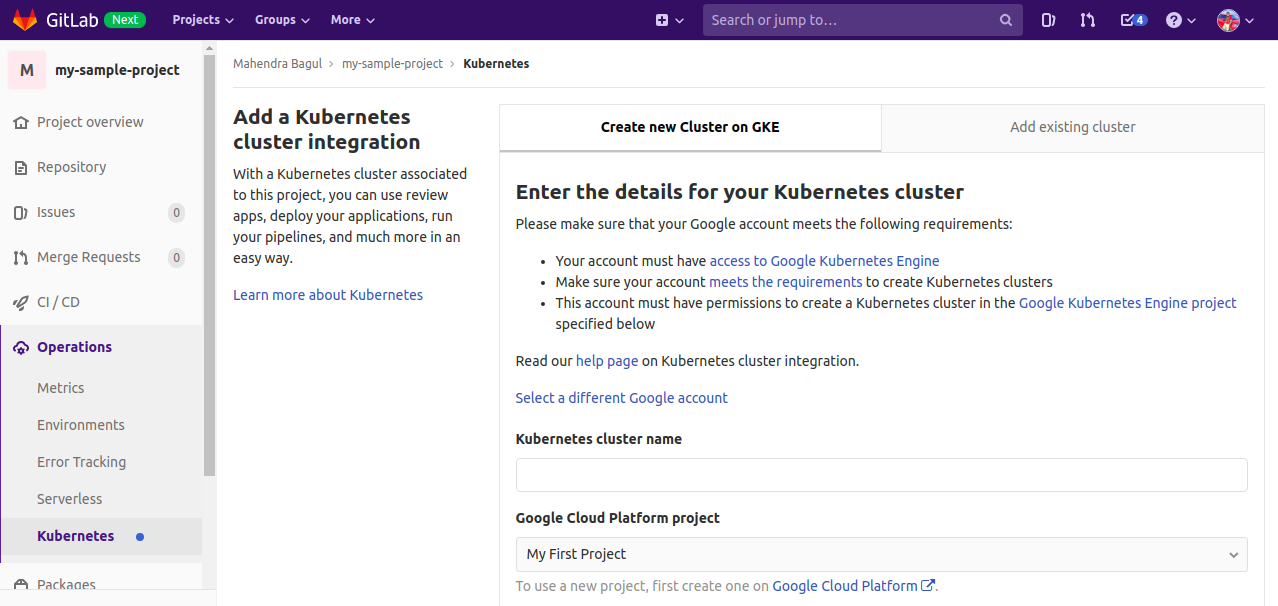The width and height of the screenshot is (1278, 606).
Task: Click the Kubernetes breadcrumb
Action: pos(496,64)
